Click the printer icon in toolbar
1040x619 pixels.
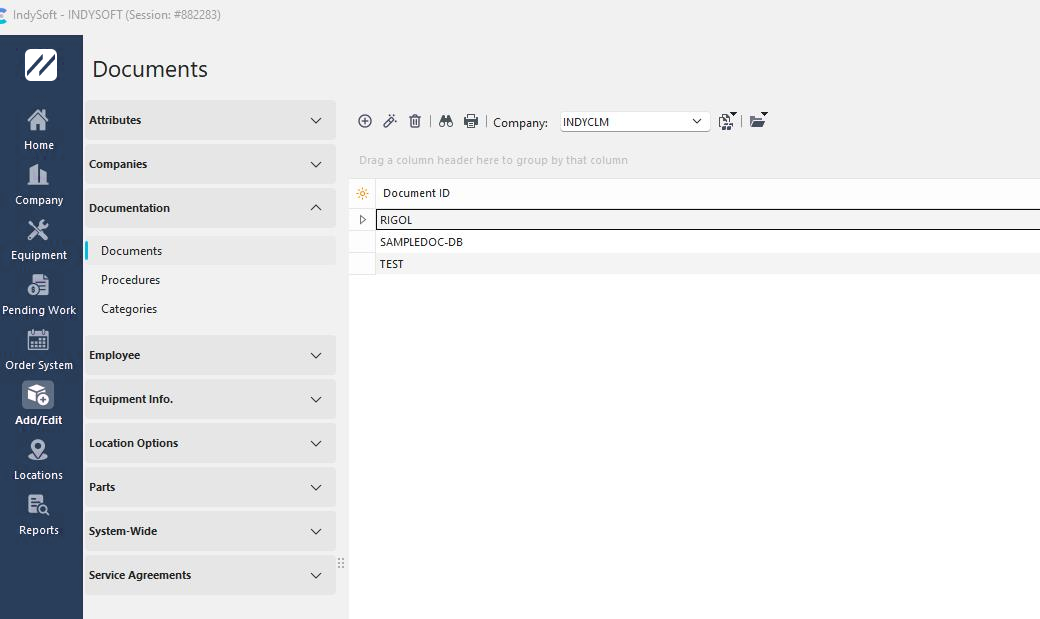coord(471,121)
